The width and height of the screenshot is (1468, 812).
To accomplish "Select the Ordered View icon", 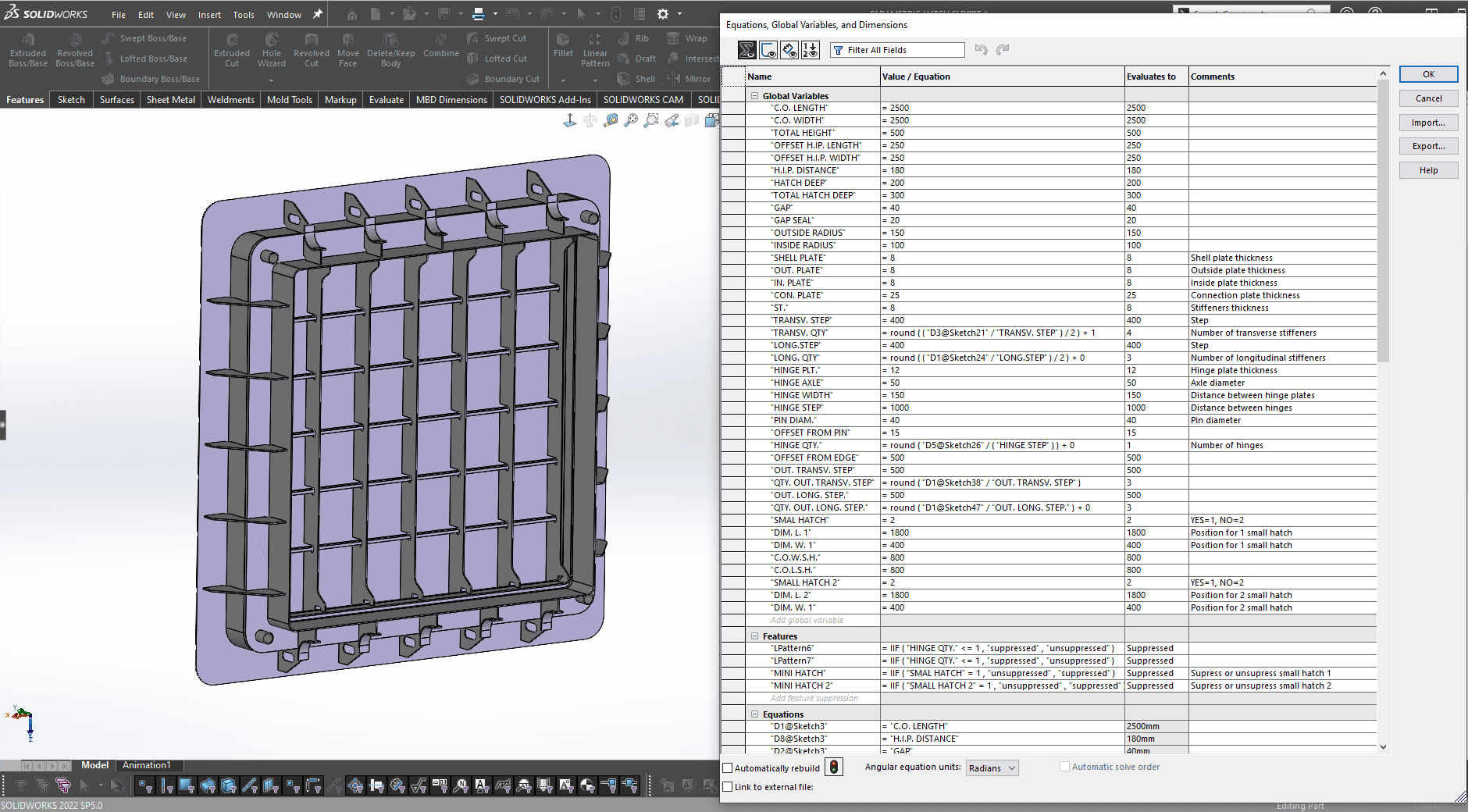I will point(811,50).
